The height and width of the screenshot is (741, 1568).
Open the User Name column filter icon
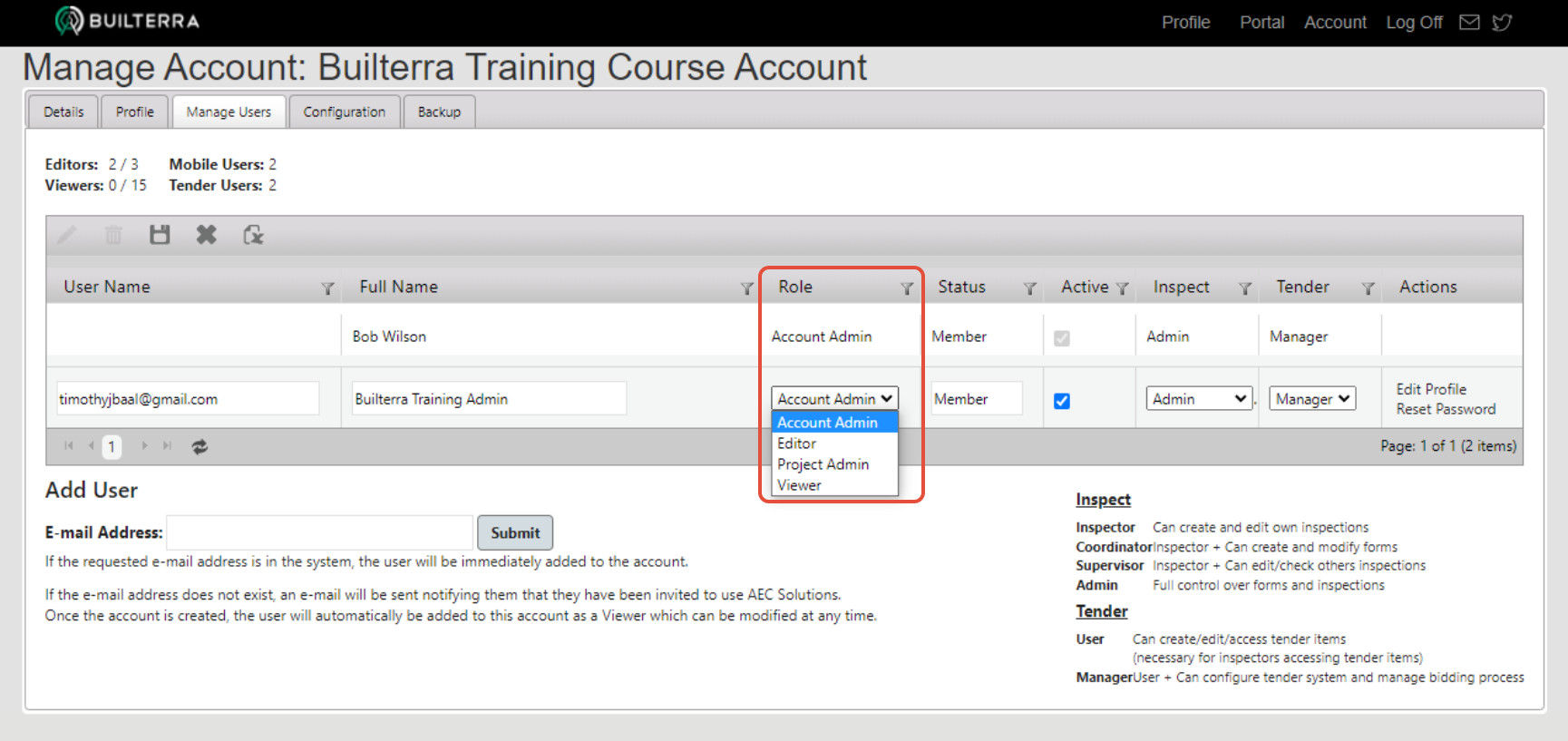327,288
